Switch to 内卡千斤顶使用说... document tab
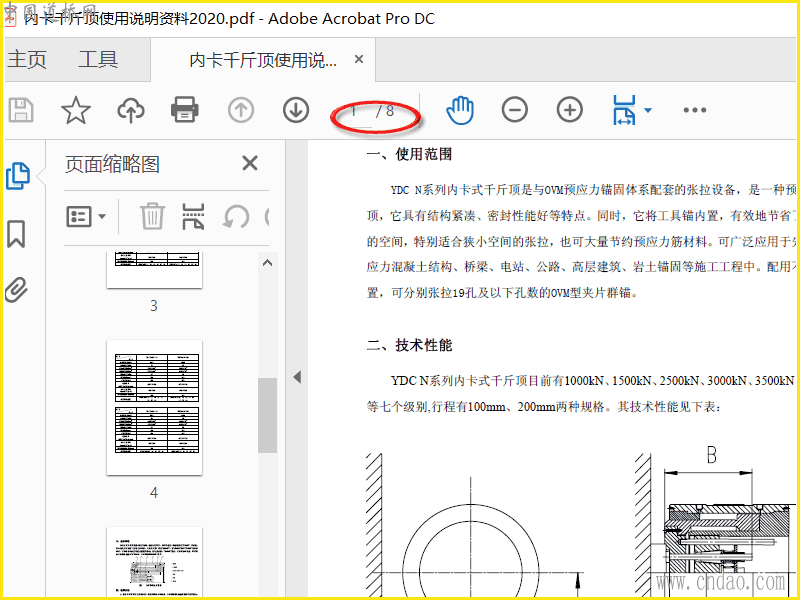The height and width of the screenshot is (600, 800). click(263, 60)
